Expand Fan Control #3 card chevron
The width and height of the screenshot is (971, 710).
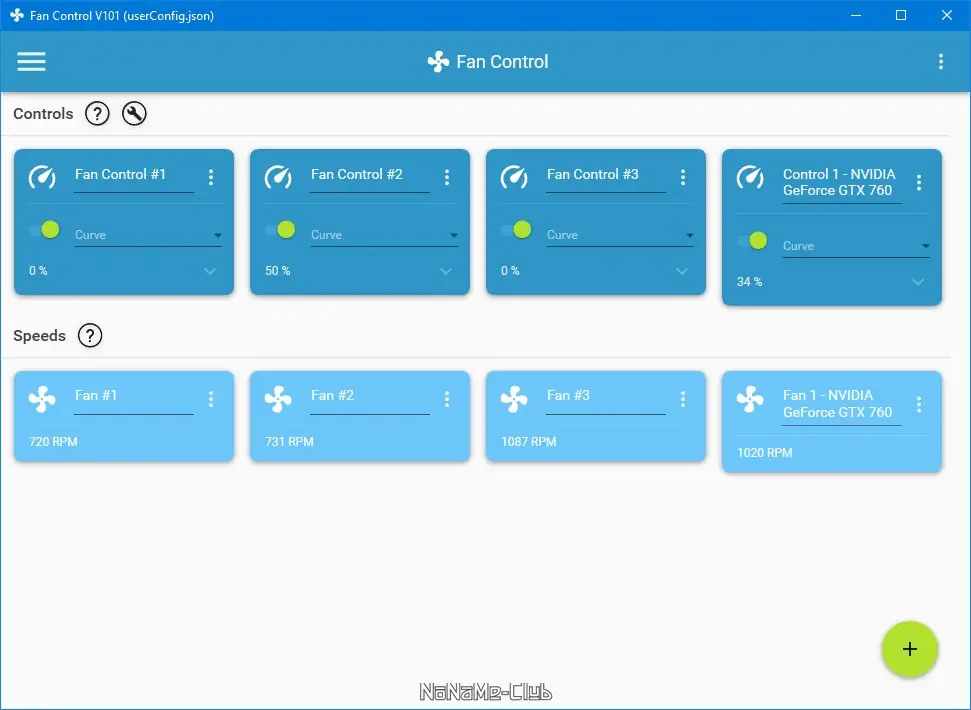point(682,271)
